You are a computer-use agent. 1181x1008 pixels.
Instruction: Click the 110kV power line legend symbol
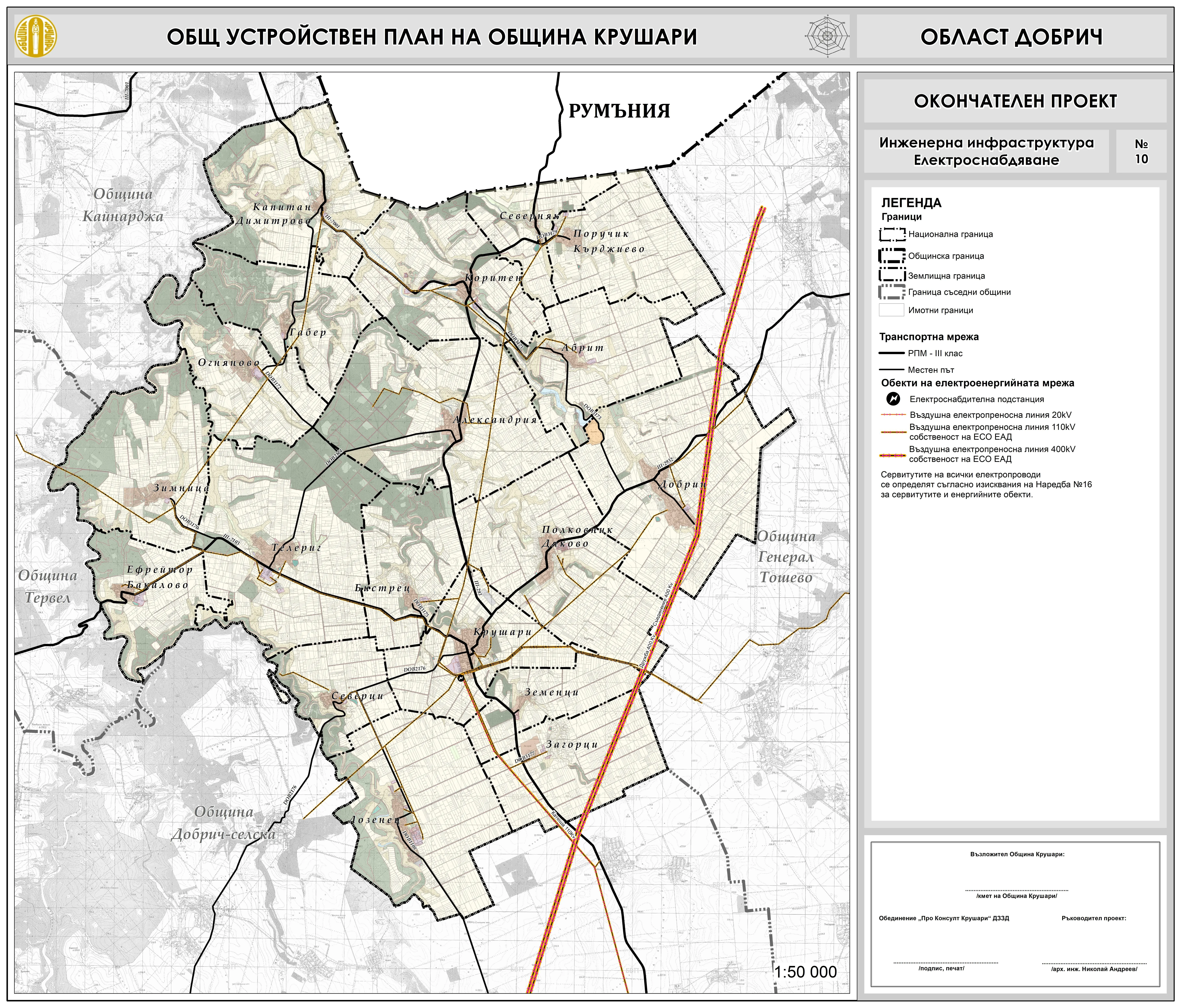tap(893, 432)
